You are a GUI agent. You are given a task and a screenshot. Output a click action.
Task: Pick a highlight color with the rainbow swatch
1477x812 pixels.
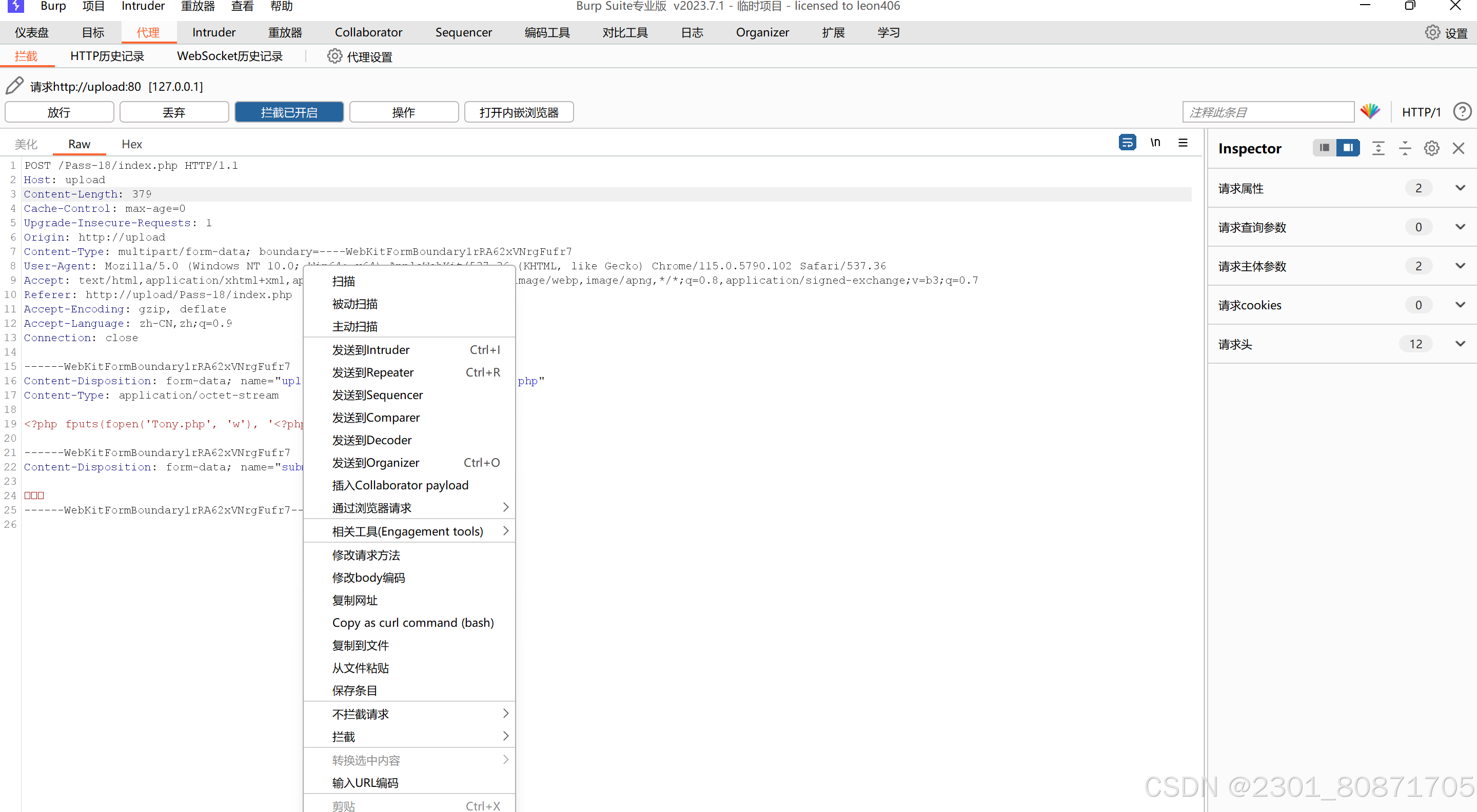pyautogui.click(x=1370, y=111)
